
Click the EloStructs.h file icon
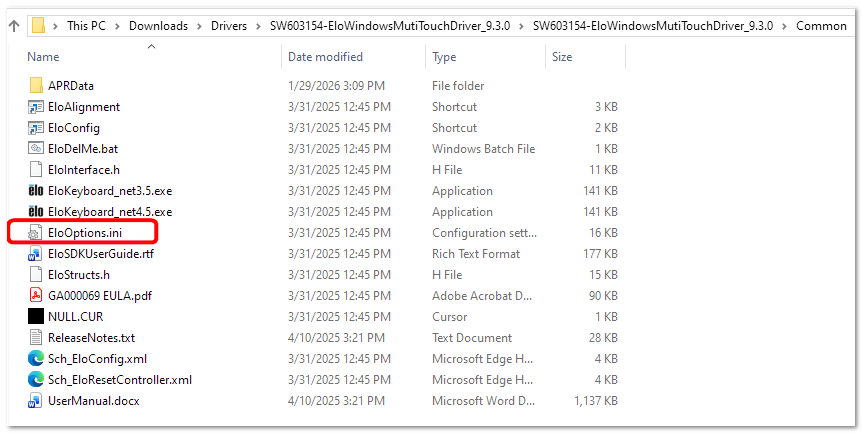36,274
